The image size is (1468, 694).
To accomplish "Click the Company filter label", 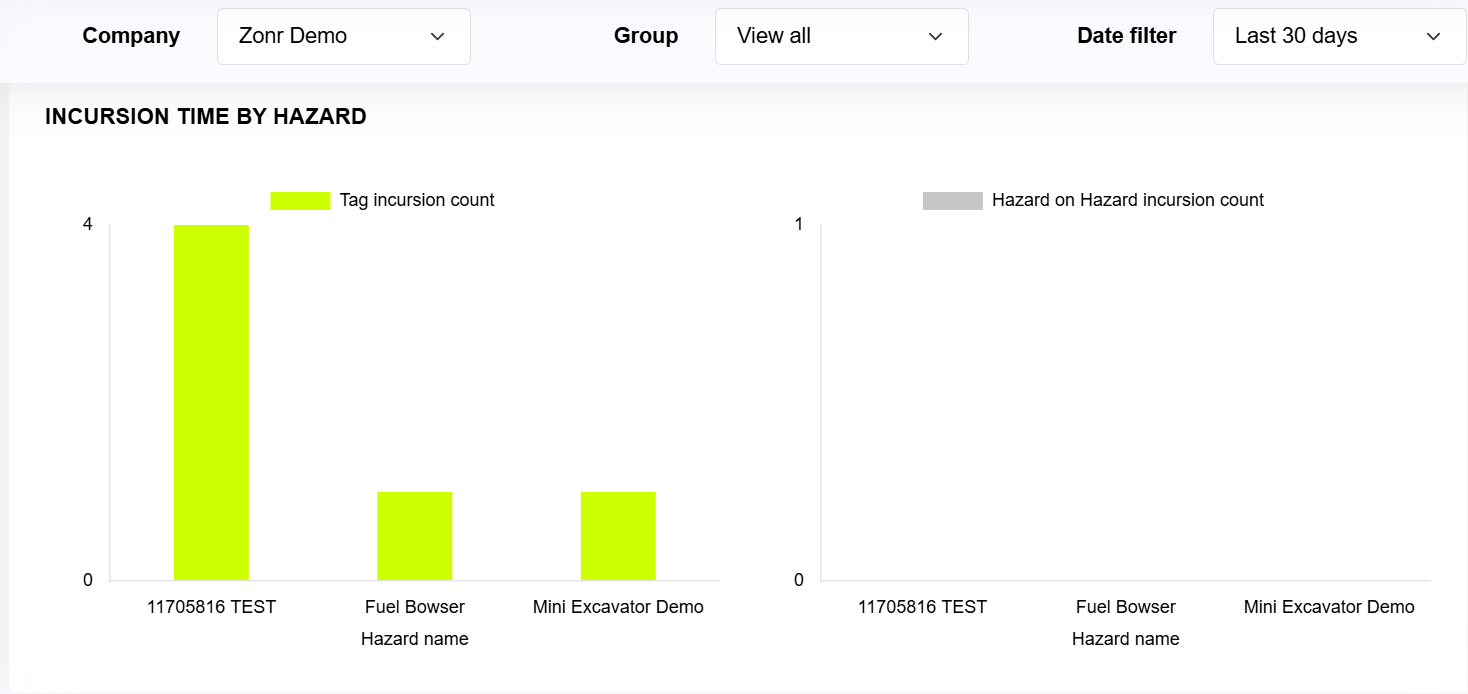I will click(131, 36).
